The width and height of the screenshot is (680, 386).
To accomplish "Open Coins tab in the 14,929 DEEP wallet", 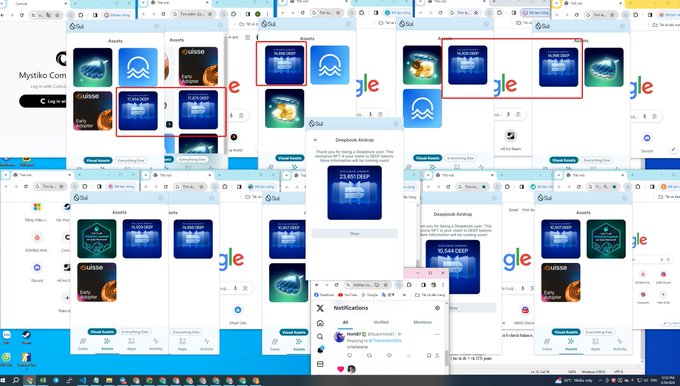I will coord(83,344).
